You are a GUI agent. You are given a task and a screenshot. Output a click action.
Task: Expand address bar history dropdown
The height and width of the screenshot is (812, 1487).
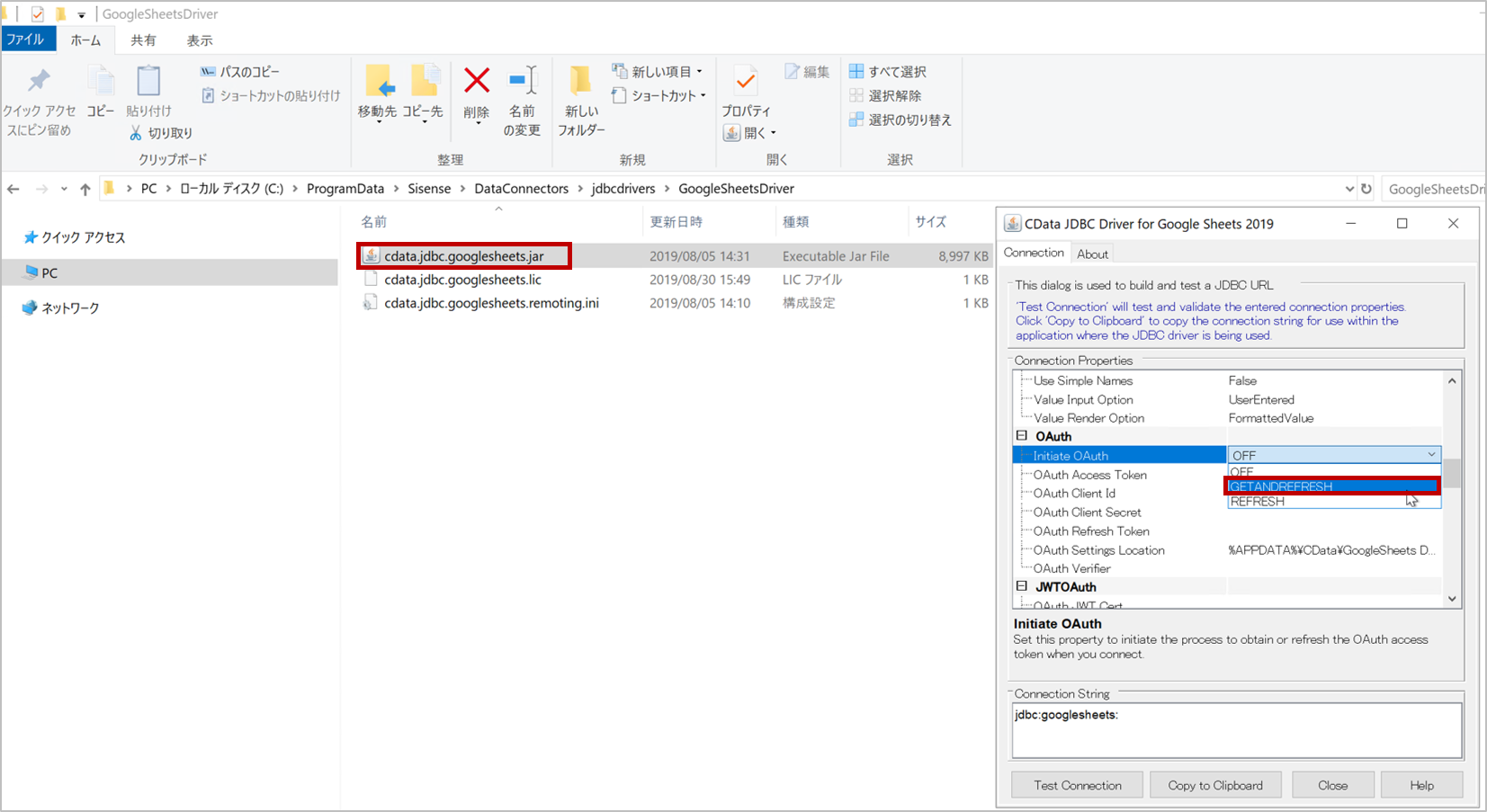(1349, 189)
